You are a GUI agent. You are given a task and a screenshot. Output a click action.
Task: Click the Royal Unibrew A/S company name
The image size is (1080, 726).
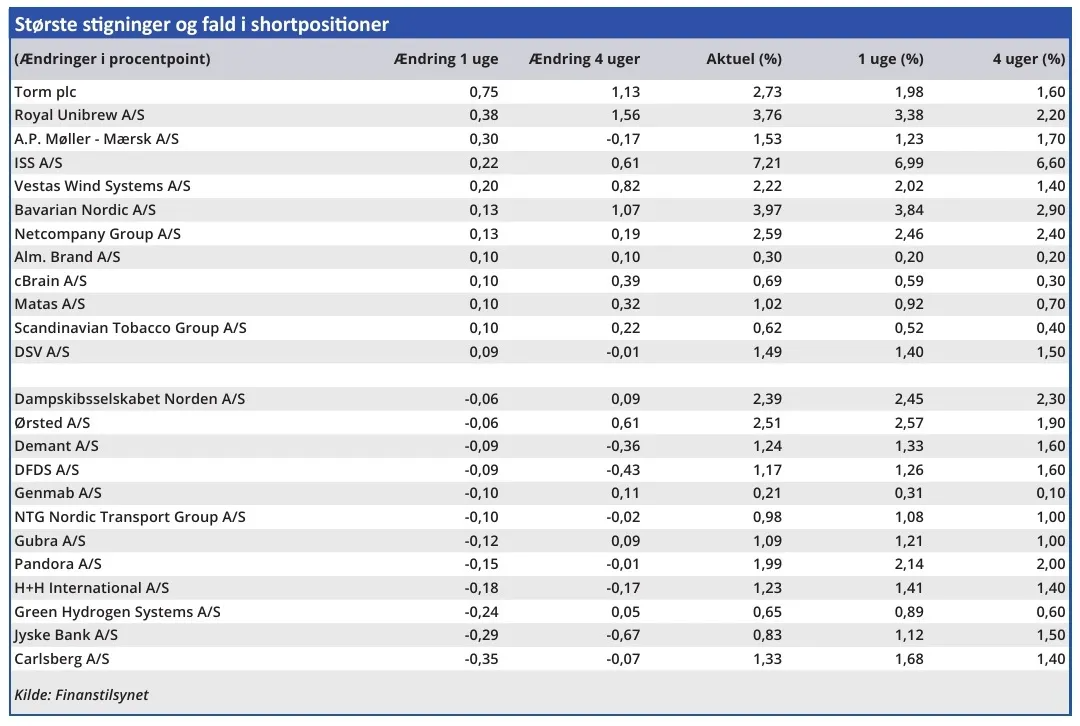pos(79,115)
